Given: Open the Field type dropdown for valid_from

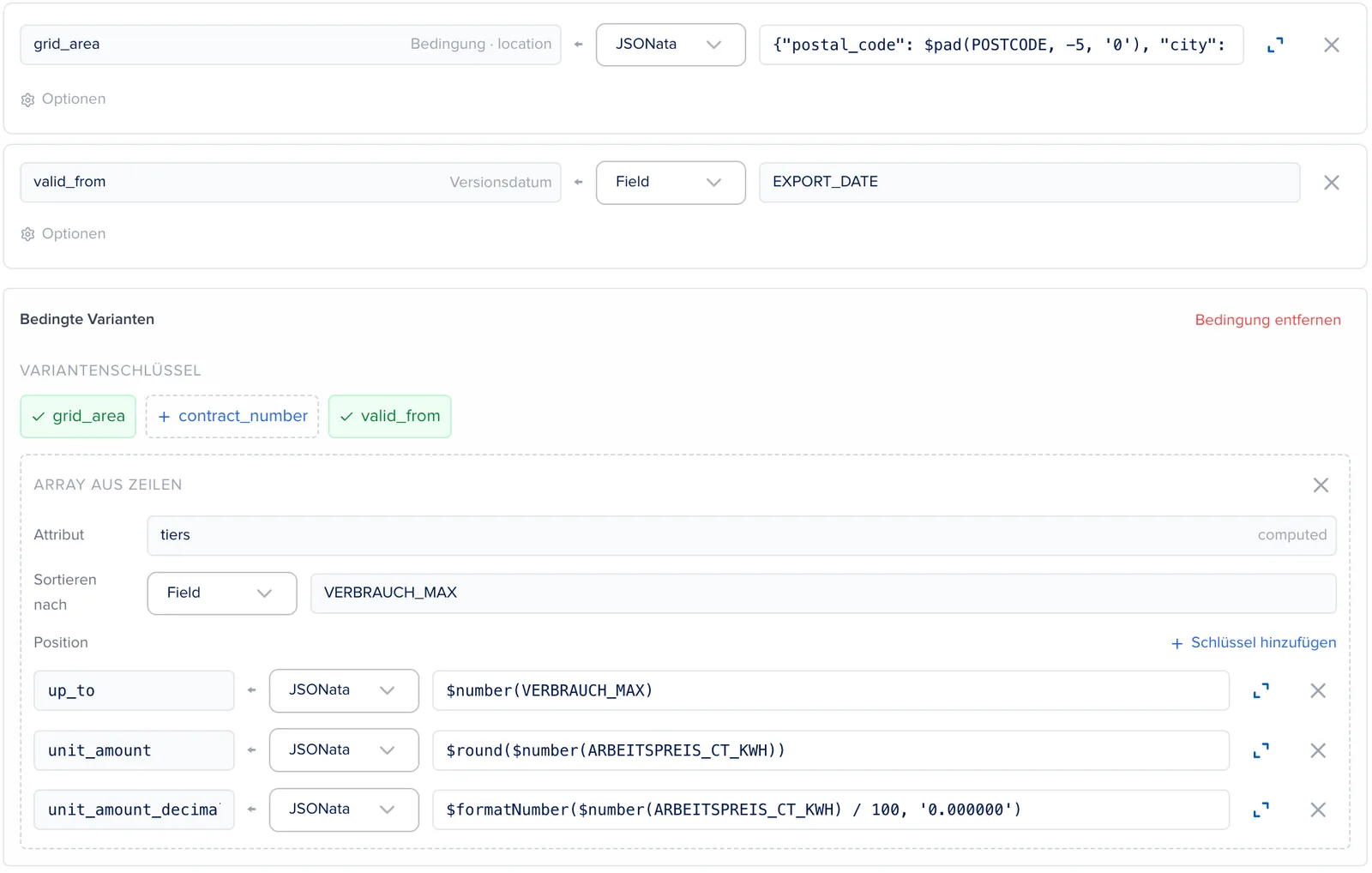Looking at the screenshot, I should 671,183.
